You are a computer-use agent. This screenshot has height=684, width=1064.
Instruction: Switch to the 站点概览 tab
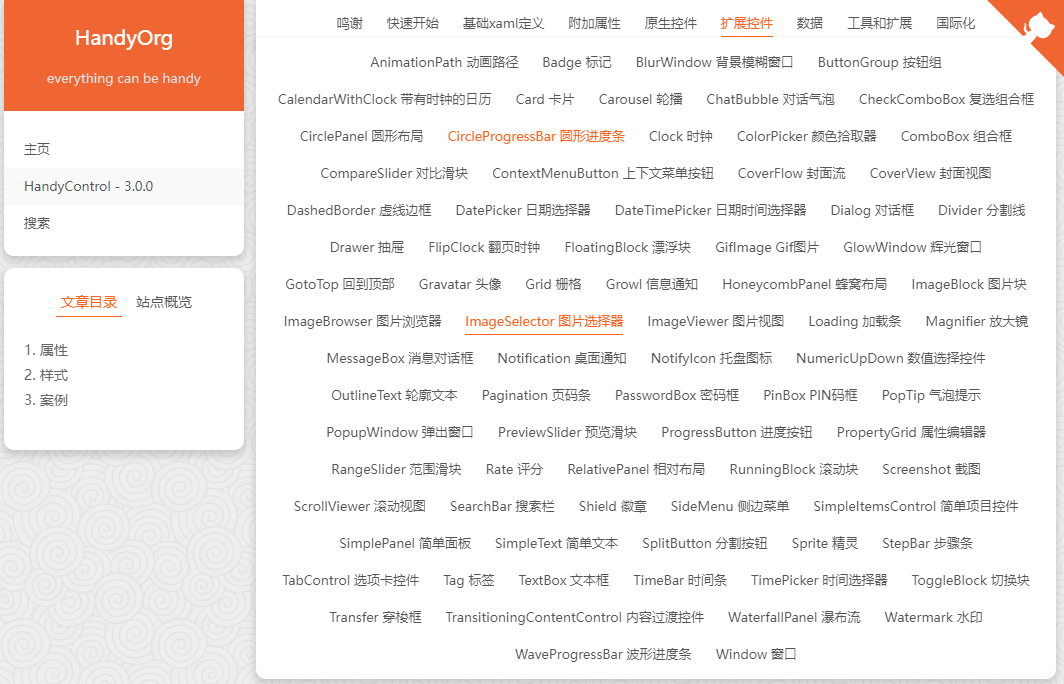tap(163, 304)
